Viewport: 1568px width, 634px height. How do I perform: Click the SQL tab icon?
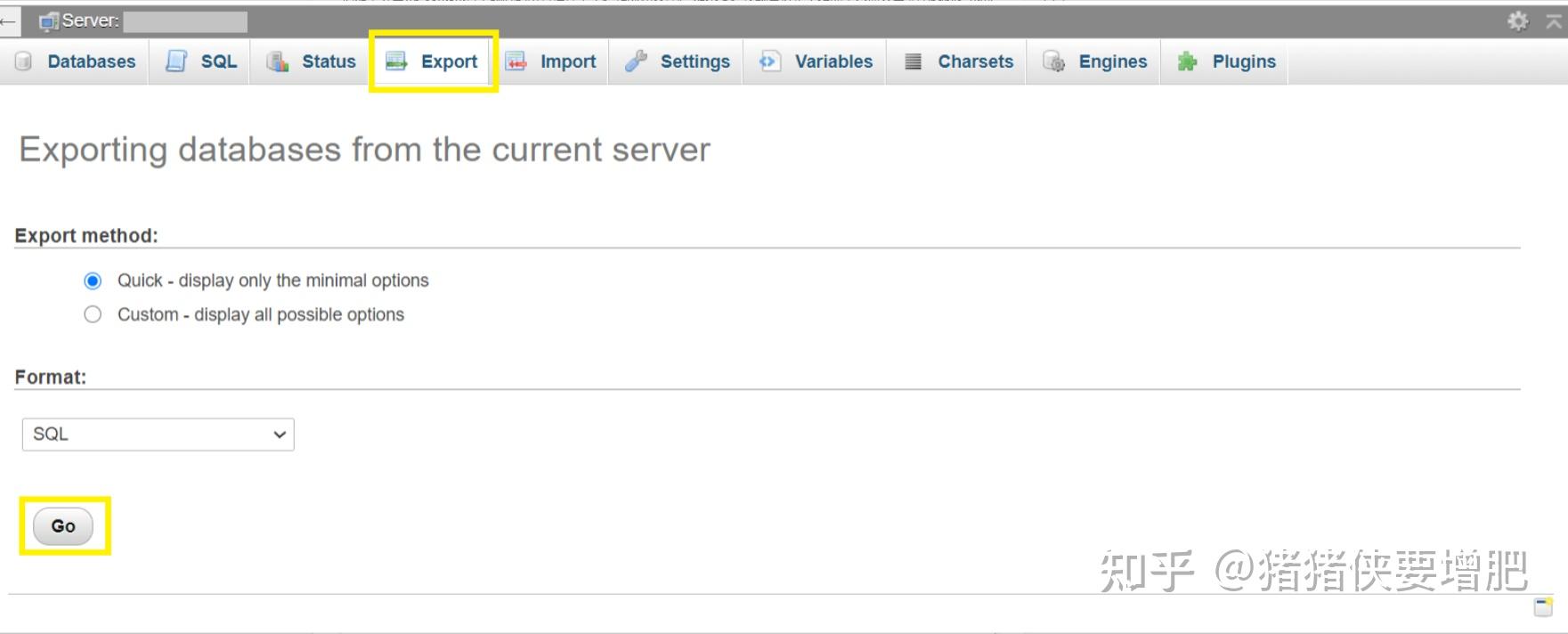pyautogui.click(x=176, y=61)
